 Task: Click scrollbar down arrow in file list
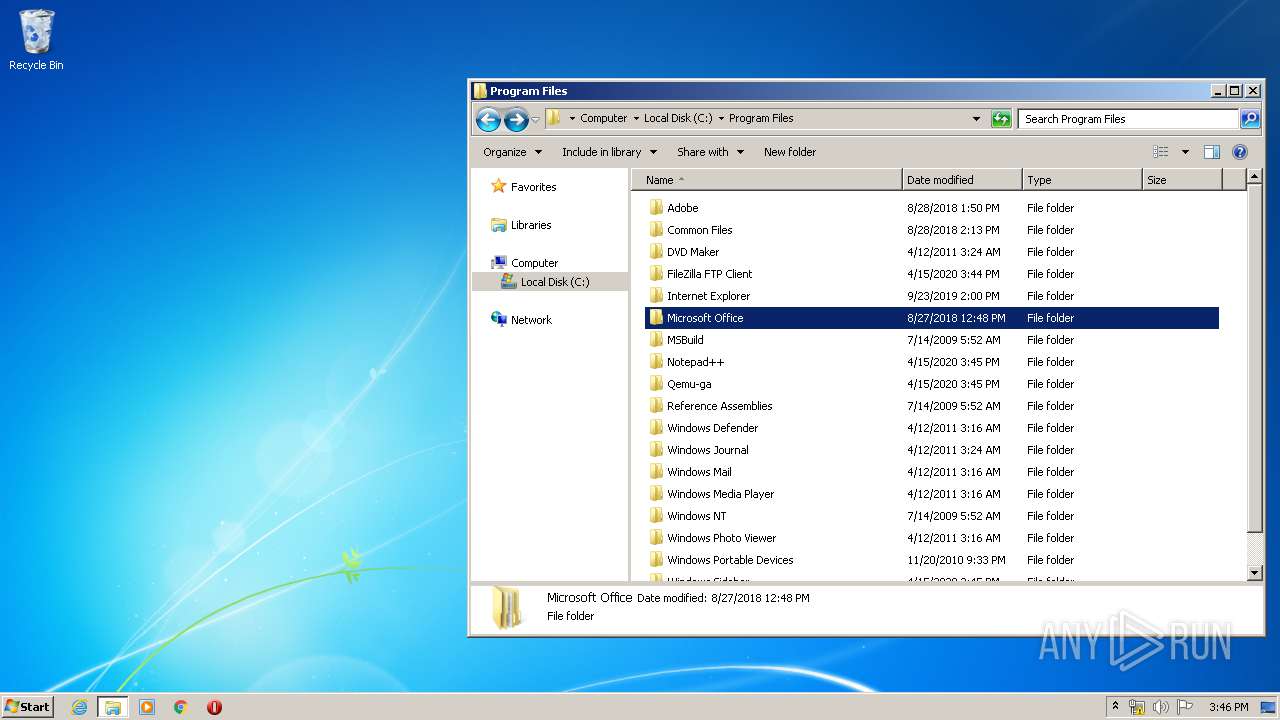[x=1255, y=573]
